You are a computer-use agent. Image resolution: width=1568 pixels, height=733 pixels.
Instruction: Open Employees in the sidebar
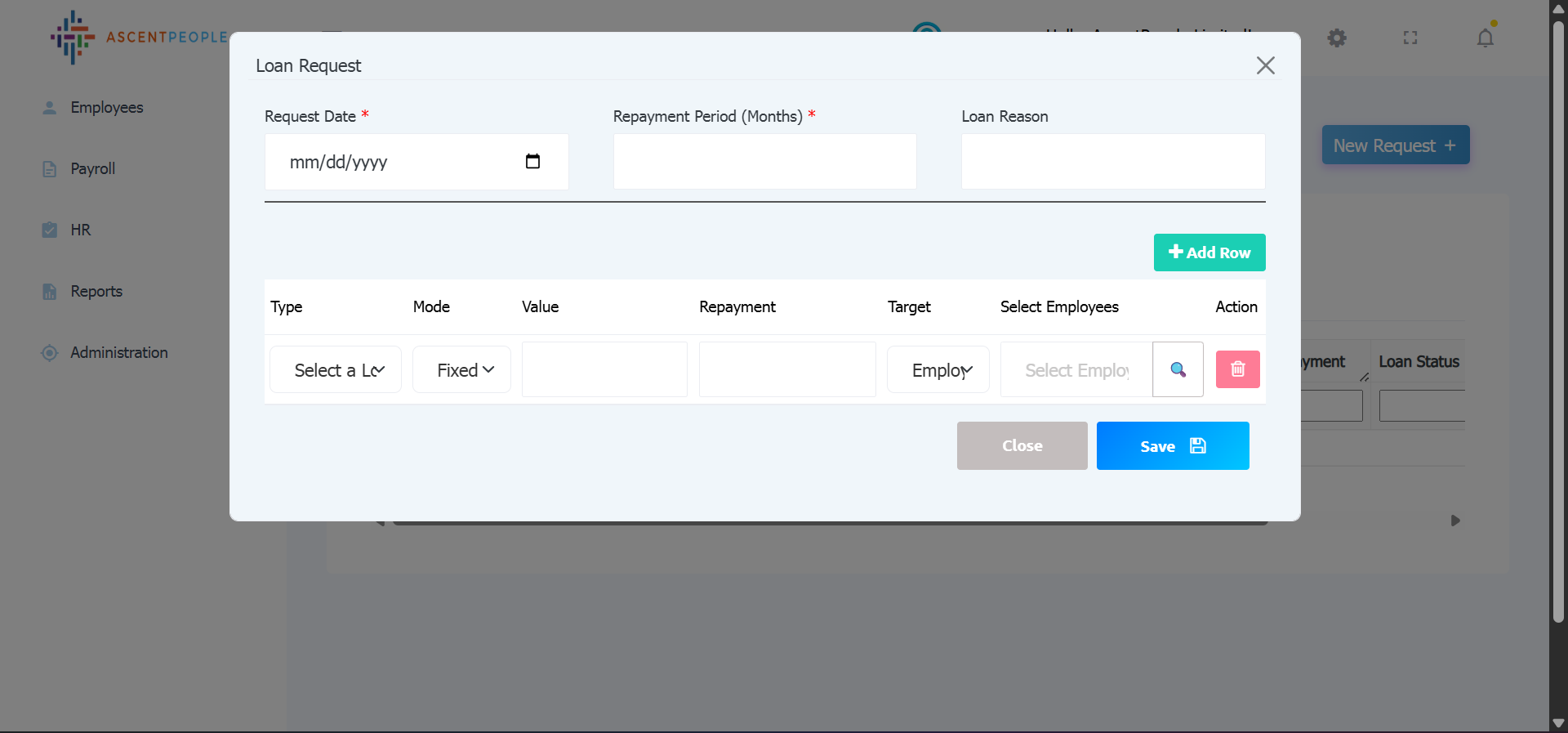[106, 108]
